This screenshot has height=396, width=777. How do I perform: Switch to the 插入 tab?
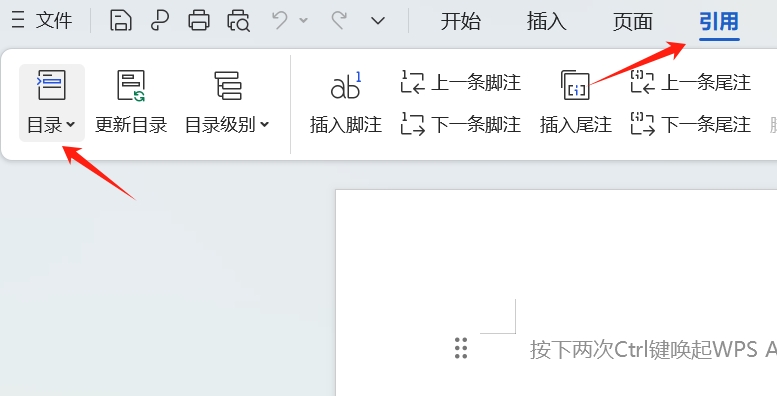[546, 21]
